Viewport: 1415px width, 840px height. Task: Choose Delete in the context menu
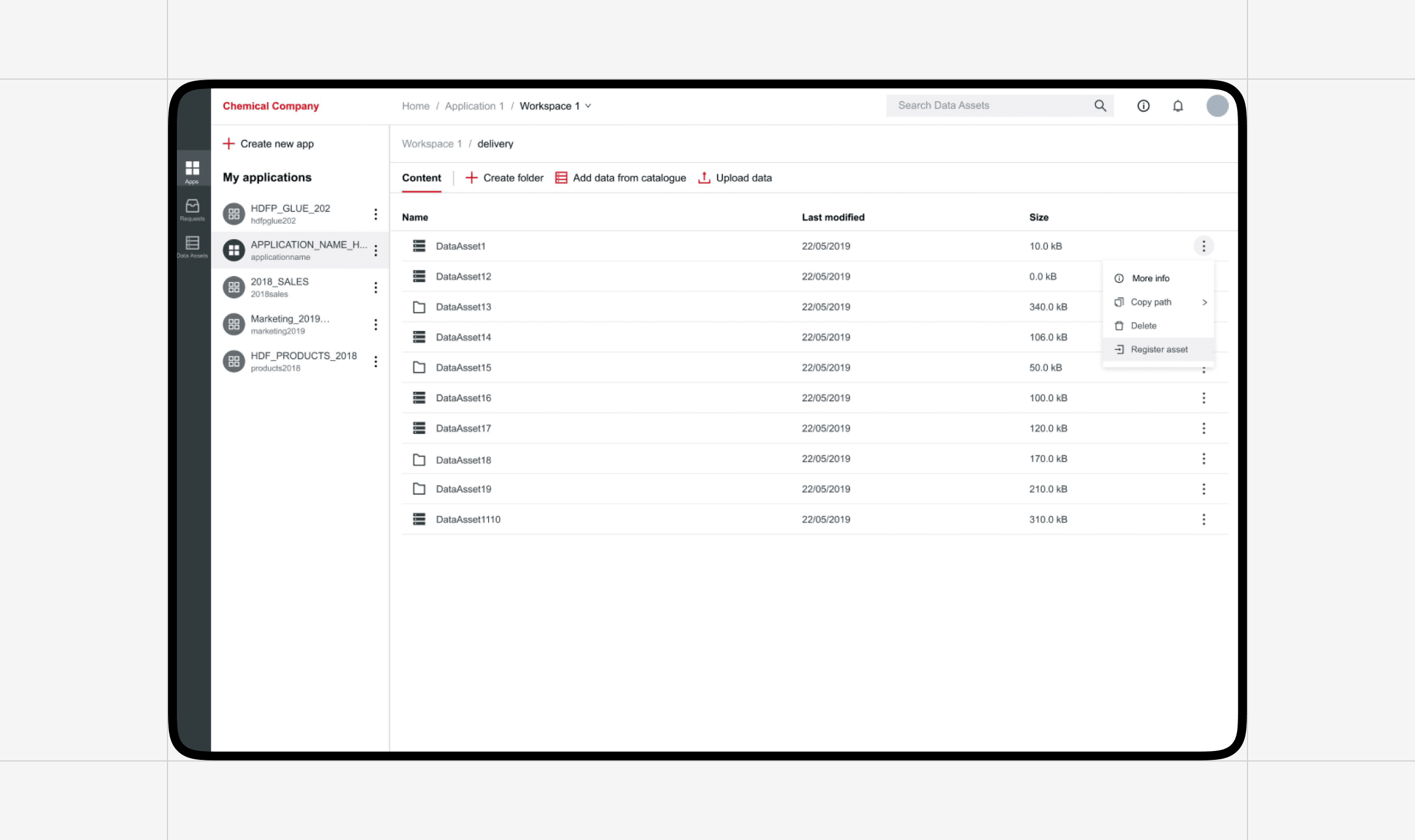click(x=1143, y=326)
